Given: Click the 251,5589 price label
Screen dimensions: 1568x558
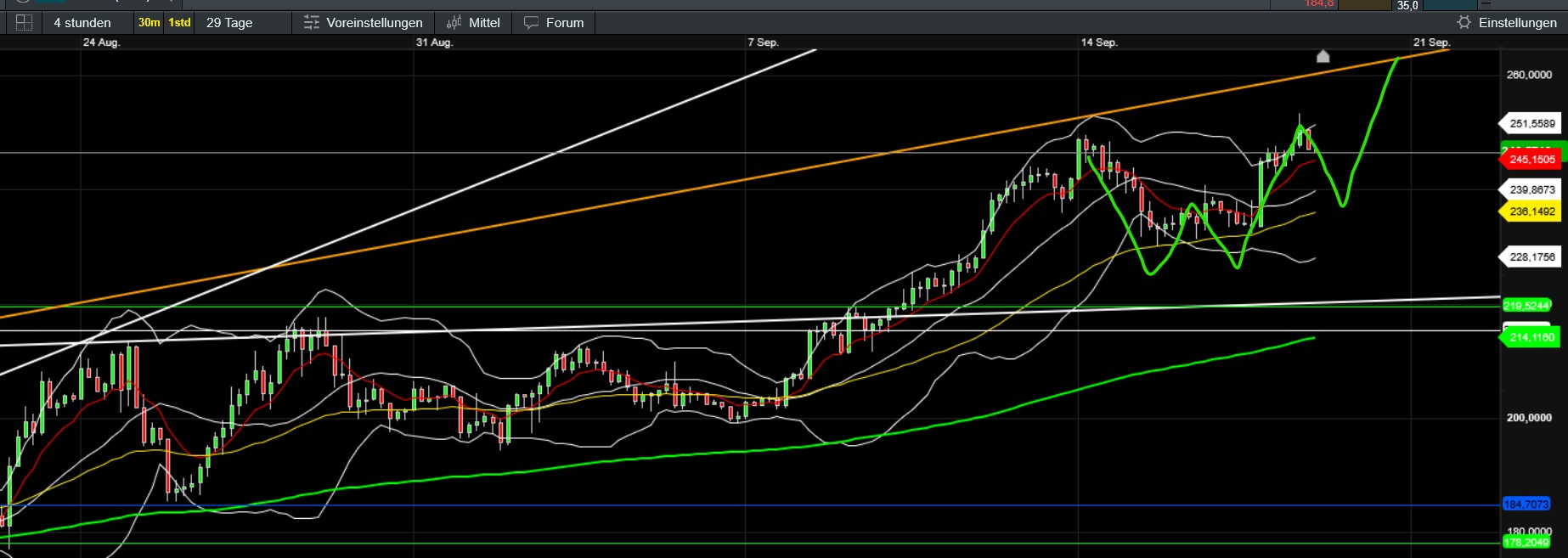Looking at the screenshot, I should point(1531,124).
